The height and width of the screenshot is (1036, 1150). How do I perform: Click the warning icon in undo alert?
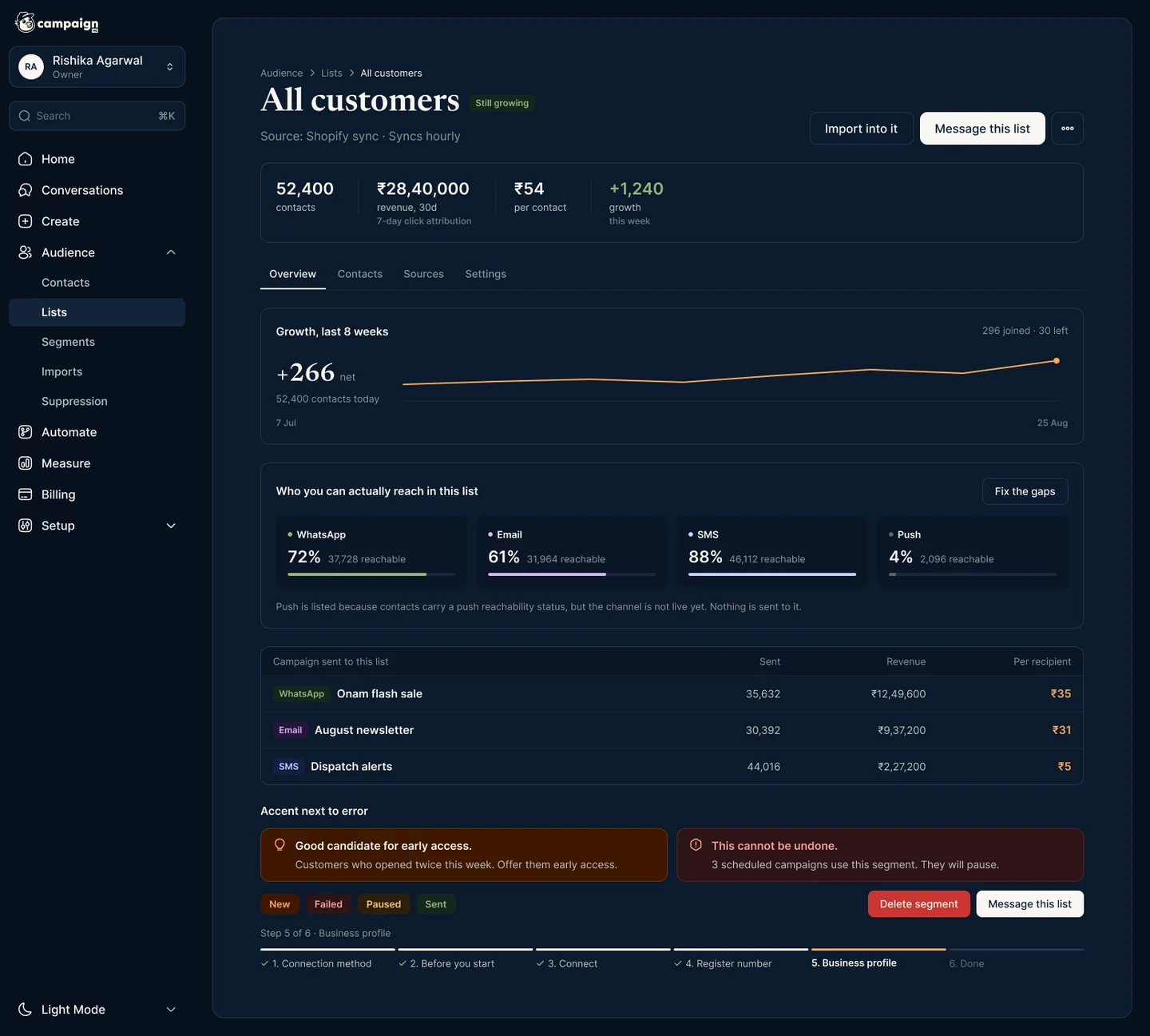(x=696, y=845)
